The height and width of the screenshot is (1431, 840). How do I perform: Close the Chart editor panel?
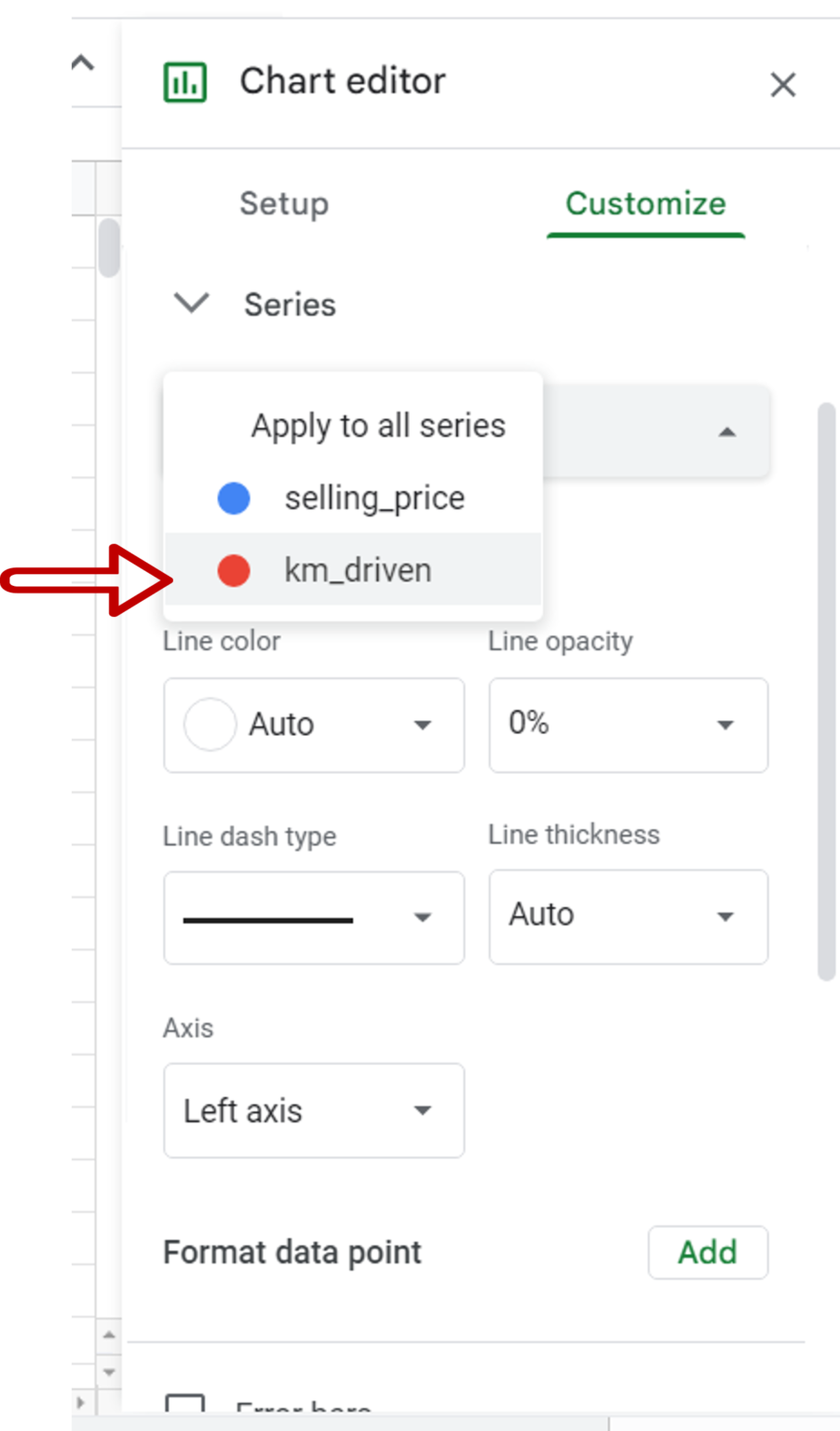coord(782,85)
